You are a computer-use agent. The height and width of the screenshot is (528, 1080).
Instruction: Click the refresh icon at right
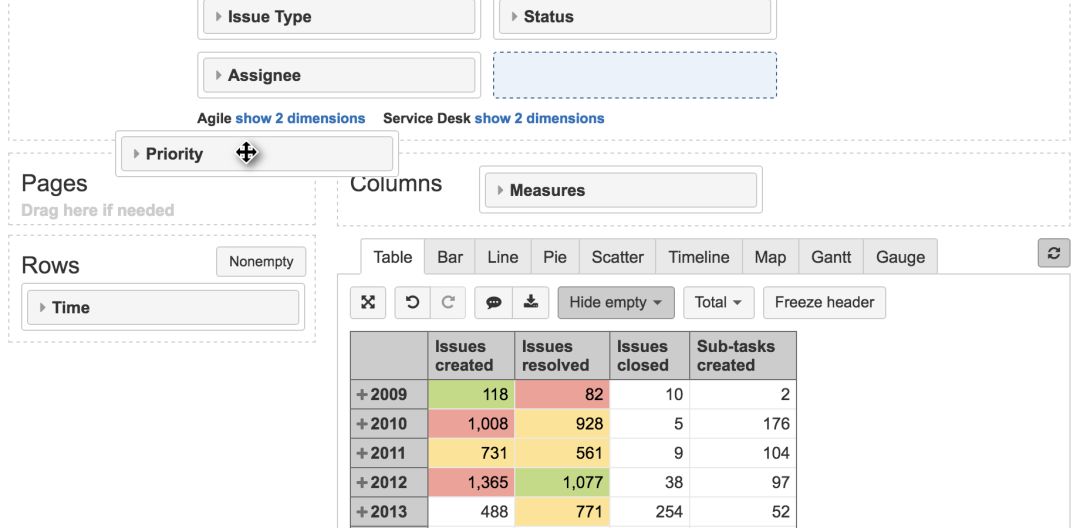point(1054,253)
